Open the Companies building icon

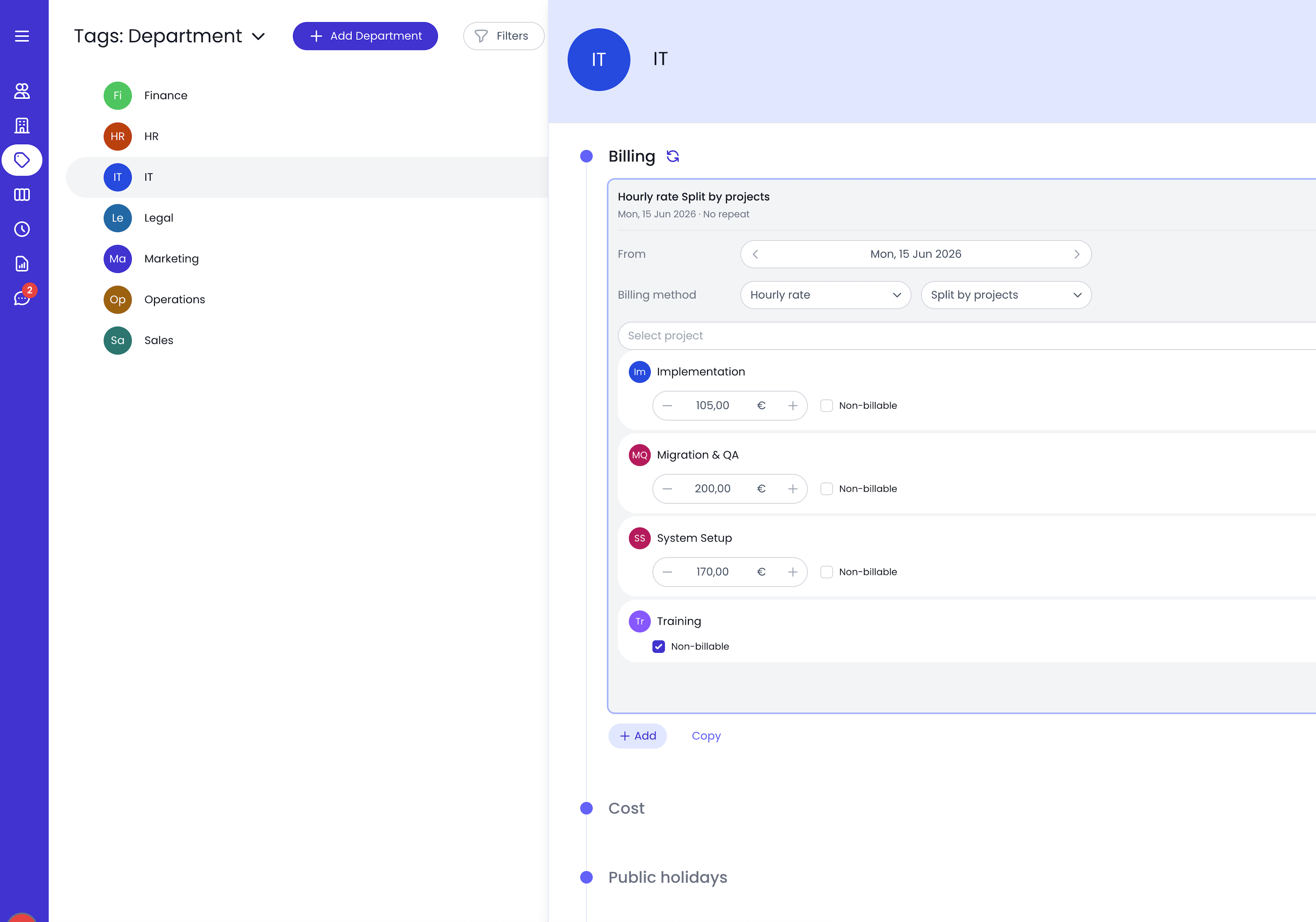pyautogui.click(x=22, y=126)
